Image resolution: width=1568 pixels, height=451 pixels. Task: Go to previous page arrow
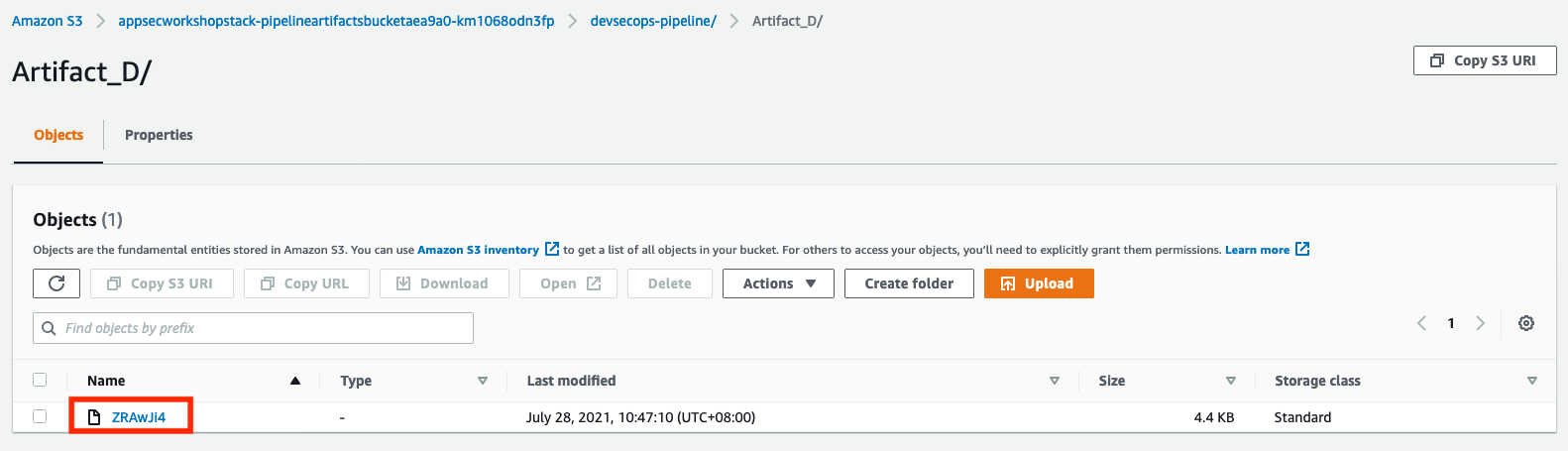(1421, 323)
